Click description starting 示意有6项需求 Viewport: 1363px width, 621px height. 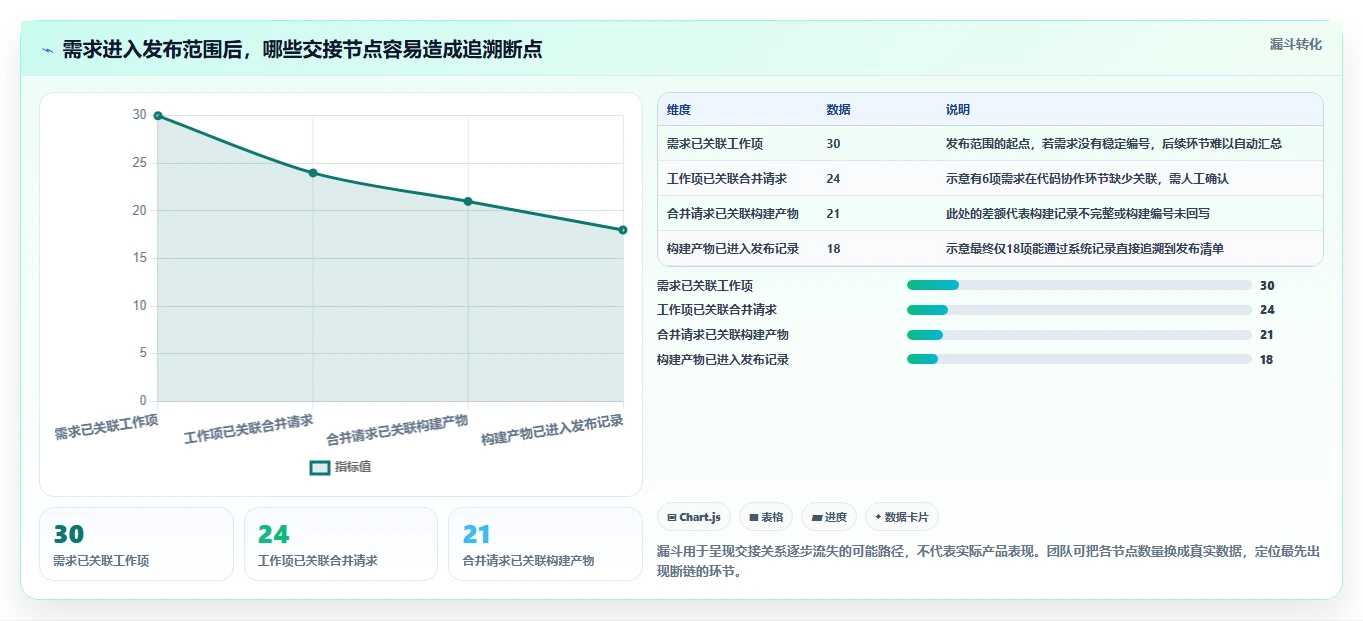(x=1087, y=179)
